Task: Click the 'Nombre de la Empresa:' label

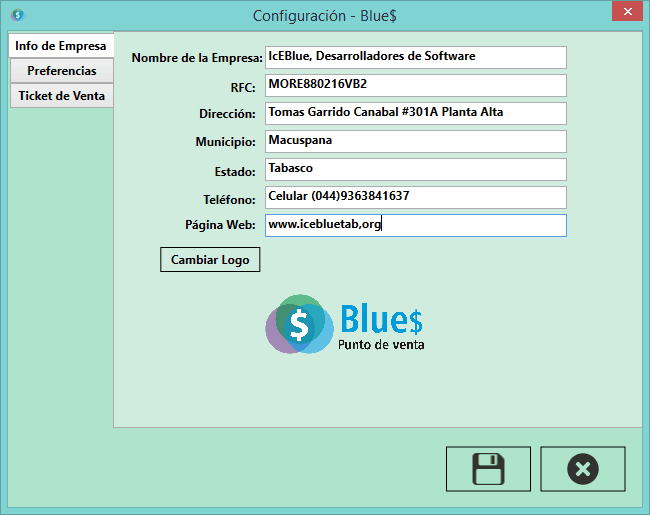Action: [x=197, y=58]
